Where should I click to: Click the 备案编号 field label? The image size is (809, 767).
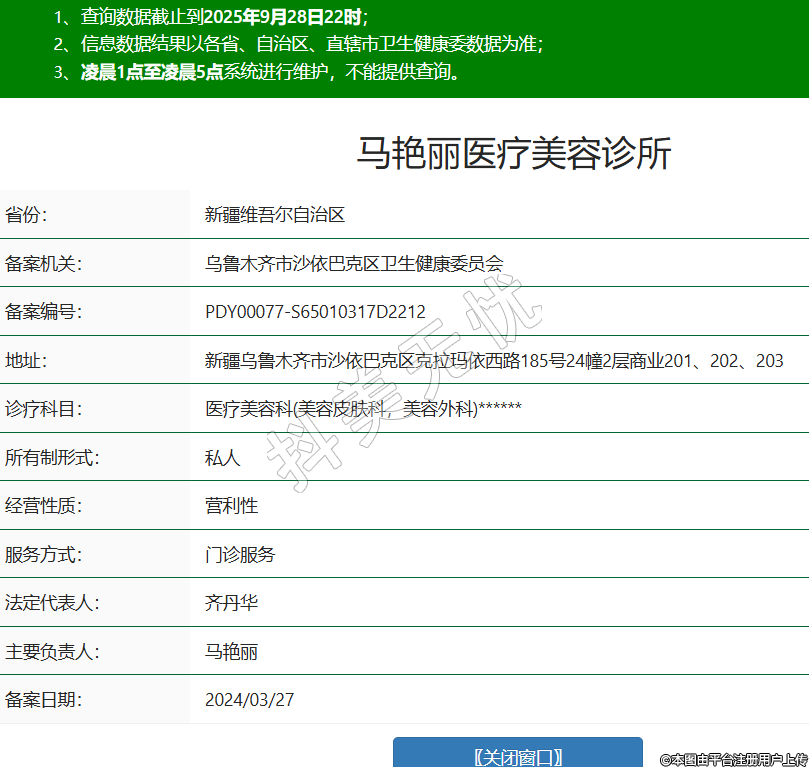pyautogui.click(x=43, y=312)
